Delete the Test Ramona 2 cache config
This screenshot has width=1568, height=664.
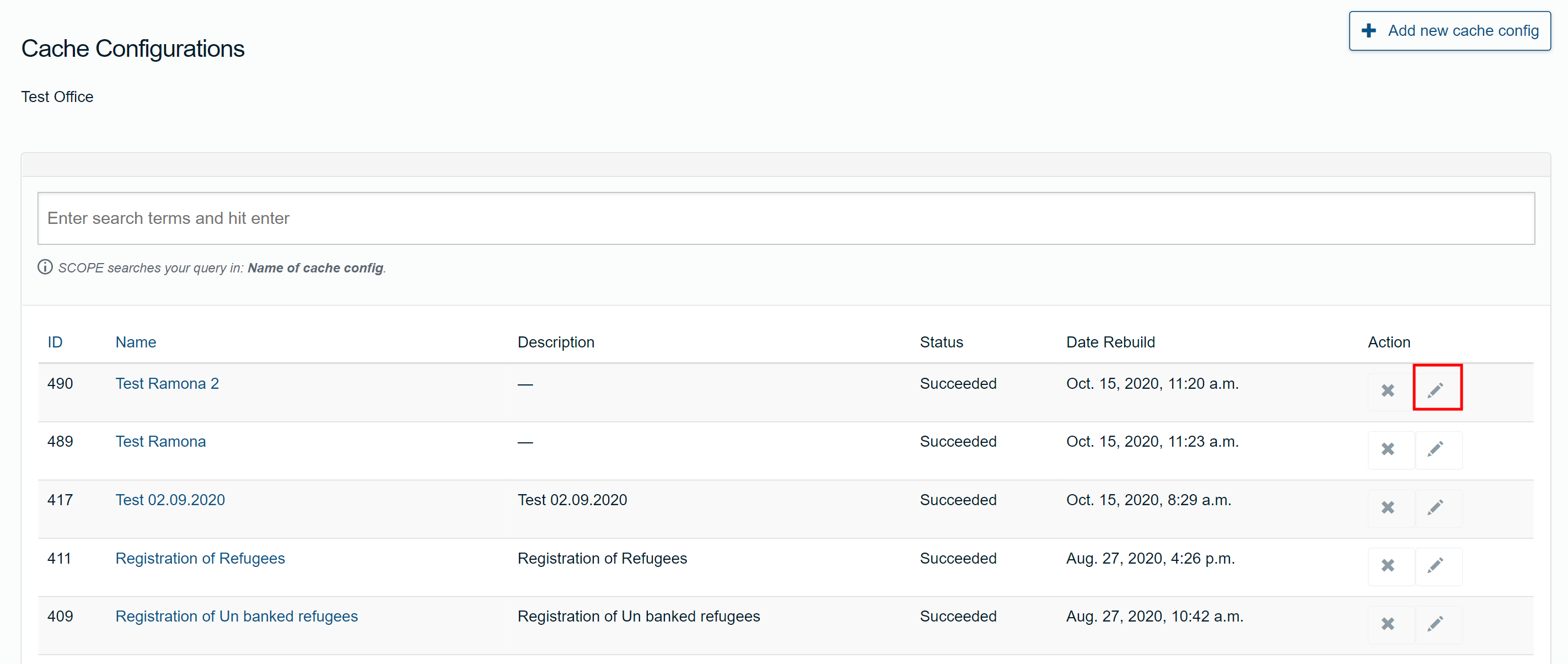pyautogui.click(x=1388, y=390)
